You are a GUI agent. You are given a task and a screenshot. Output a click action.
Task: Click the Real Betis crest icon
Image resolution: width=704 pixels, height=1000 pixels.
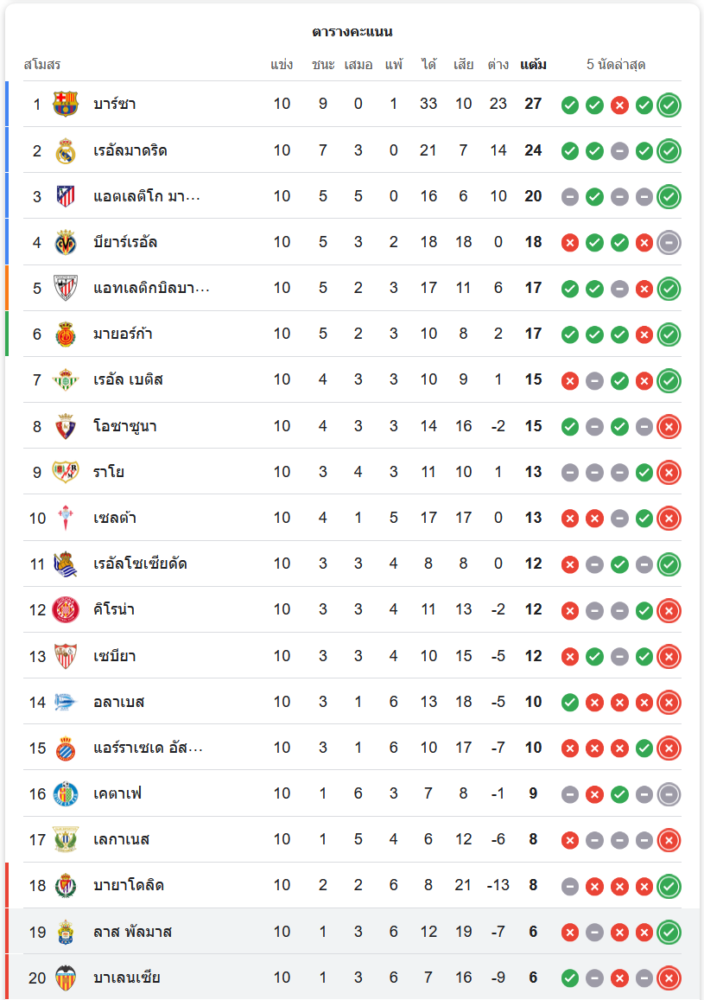pos(66,380)
